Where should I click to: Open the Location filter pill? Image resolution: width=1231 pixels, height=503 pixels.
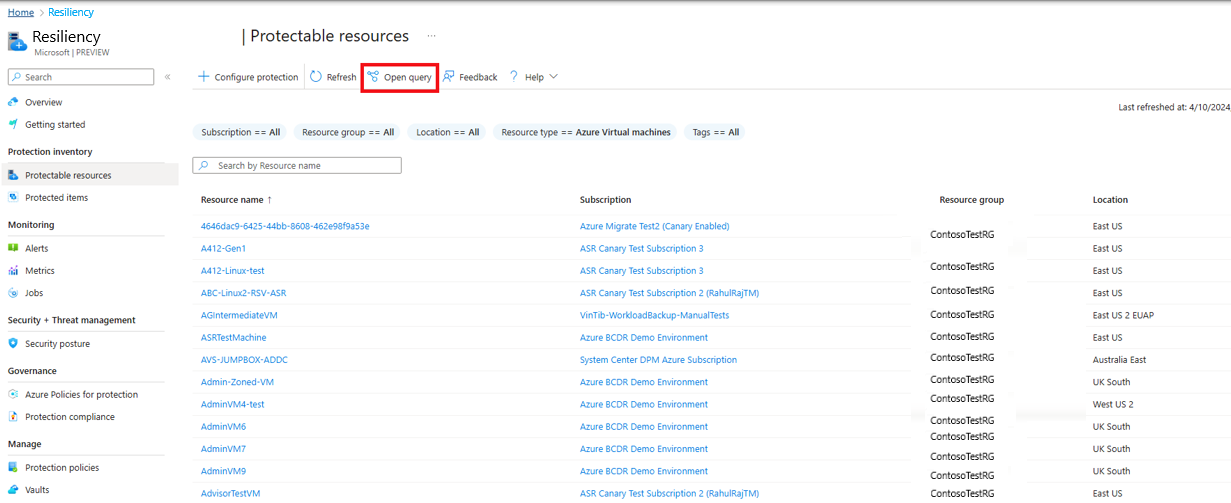(x=447, y=132)
